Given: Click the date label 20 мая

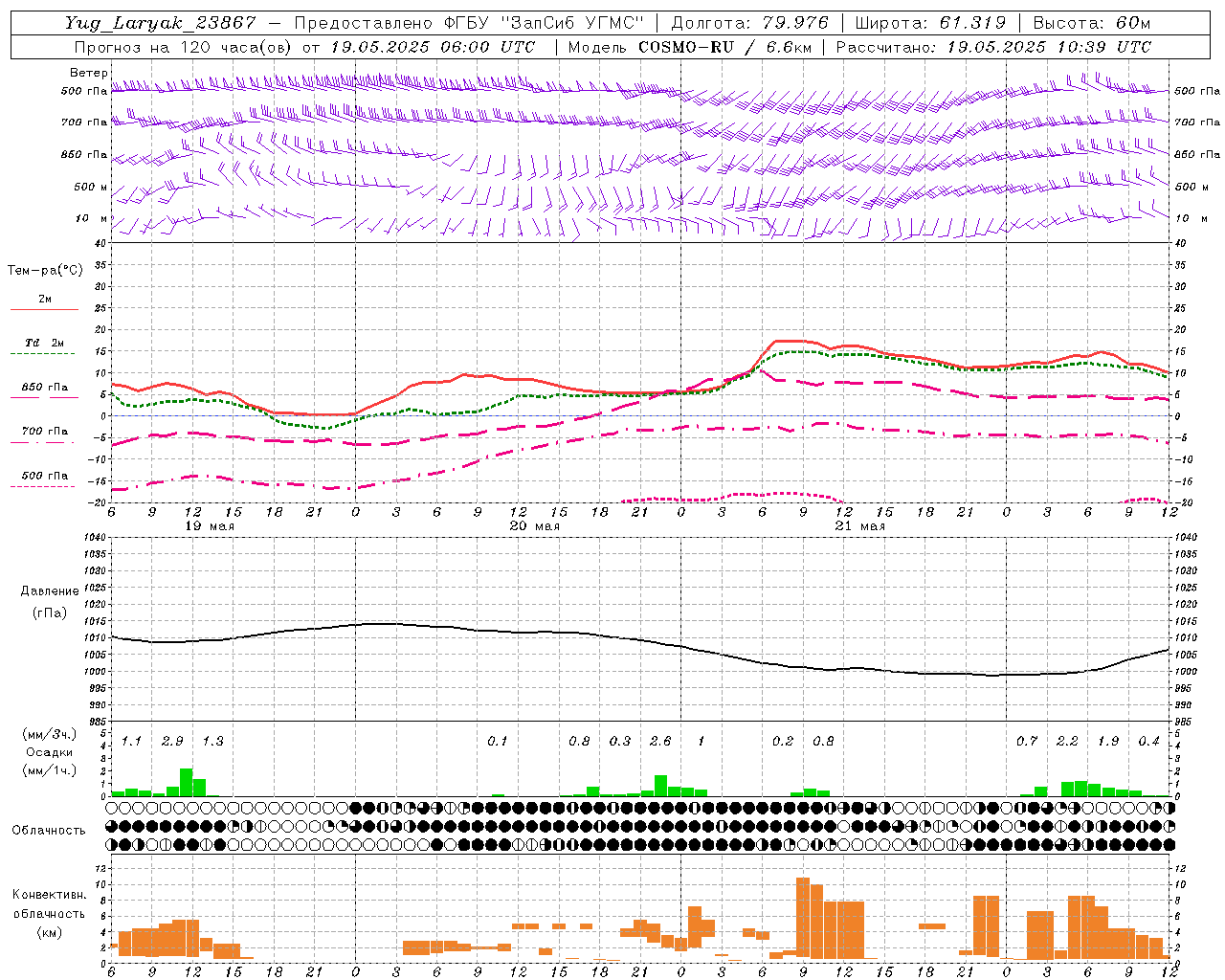Looking at the screenshot, I should [x=534, y=526].
